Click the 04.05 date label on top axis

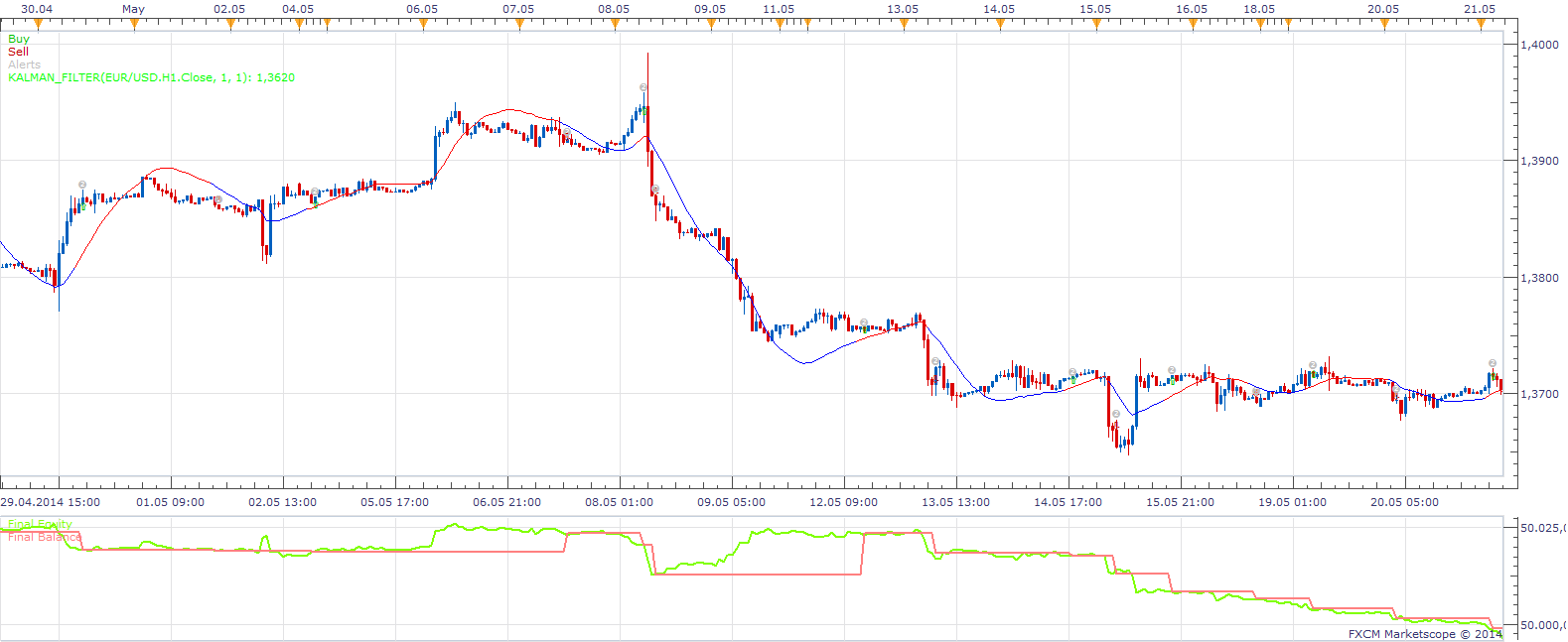(298, 9)
